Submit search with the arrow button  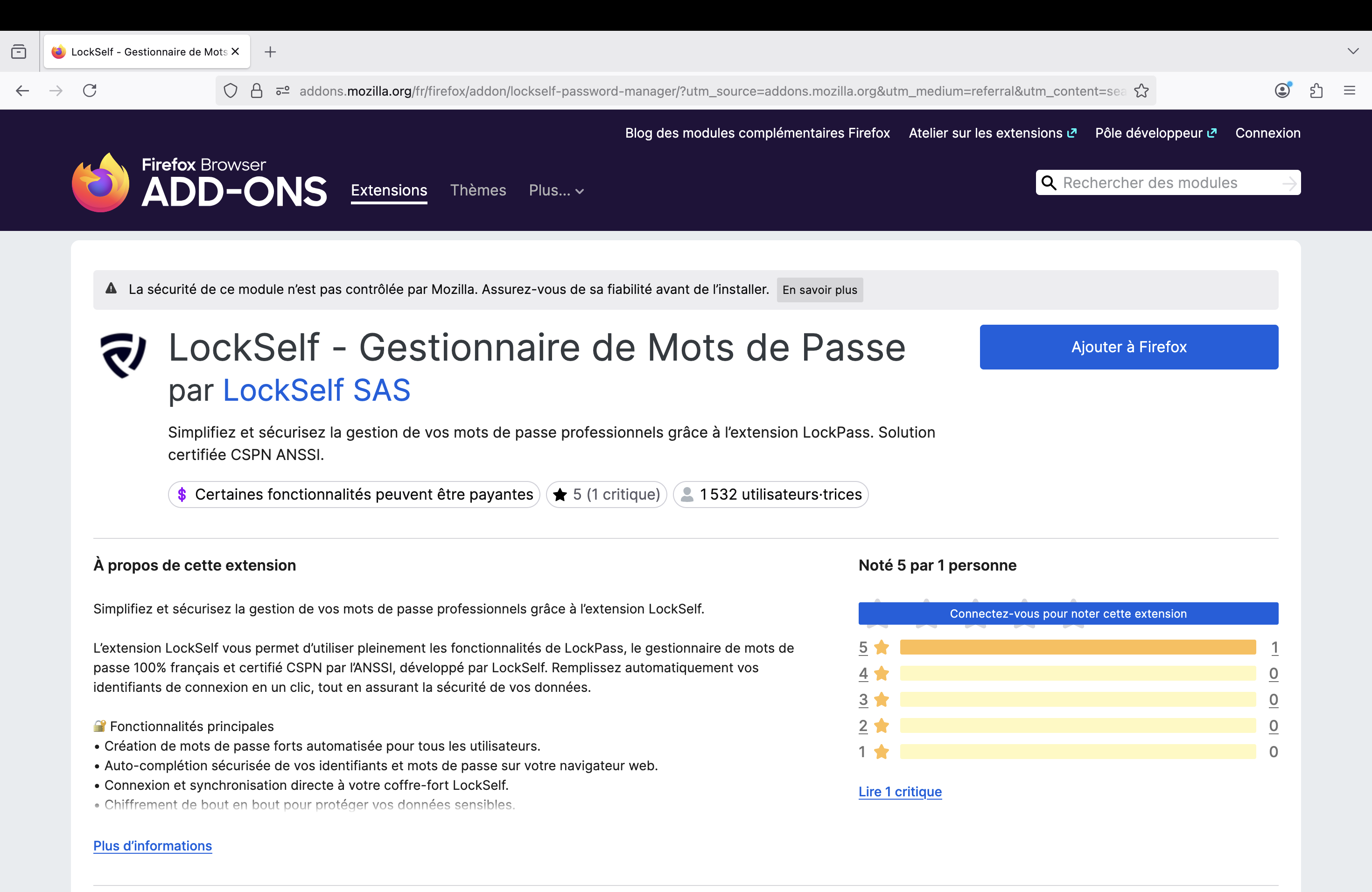[x=1289, y=183]
